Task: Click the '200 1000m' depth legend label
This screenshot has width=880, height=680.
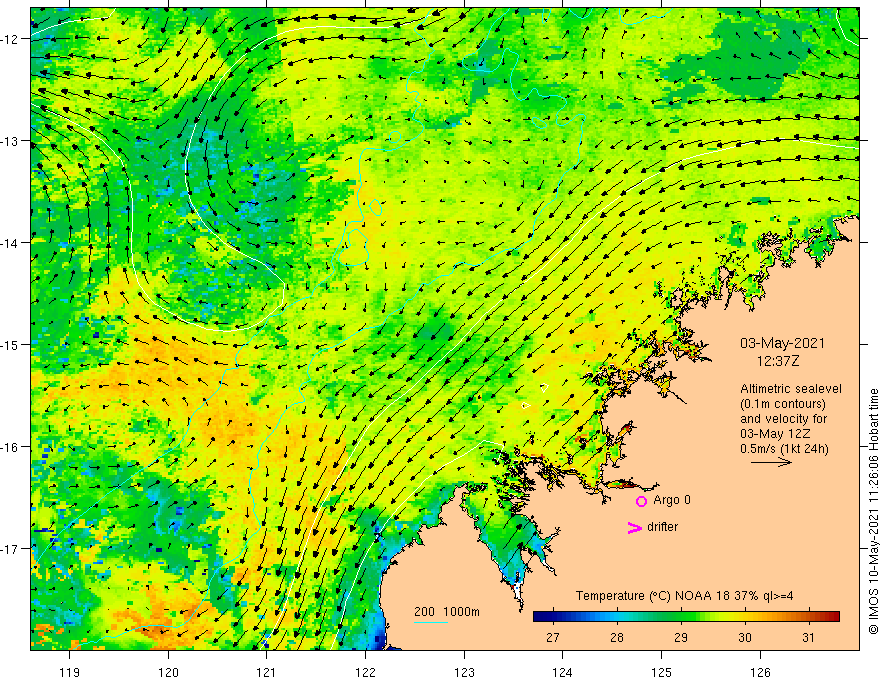Action: click(447, 612)
